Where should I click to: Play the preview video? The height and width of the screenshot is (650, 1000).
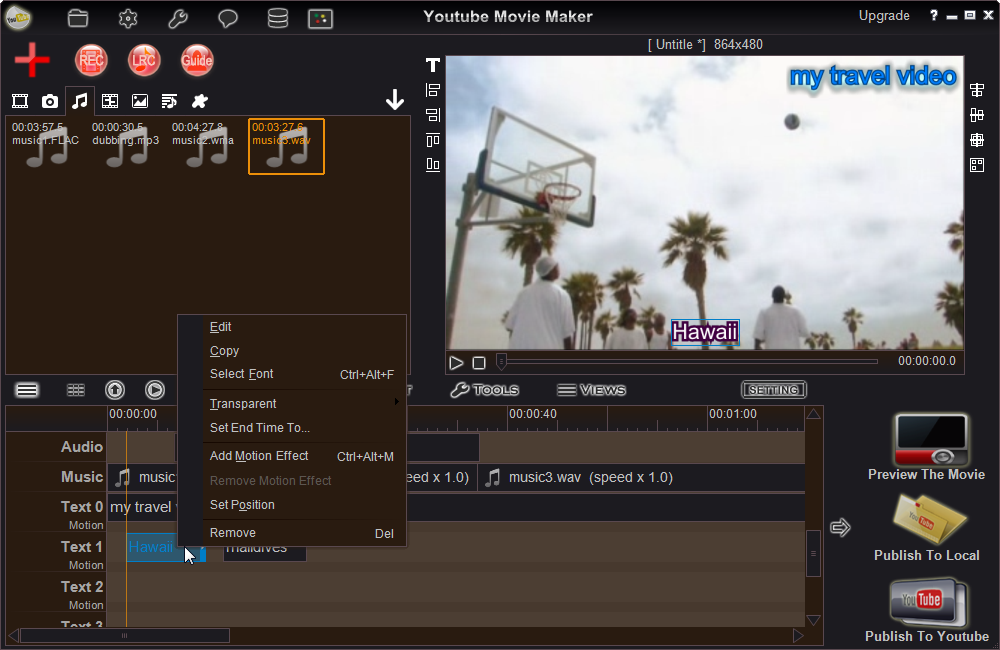coord(456,363)
